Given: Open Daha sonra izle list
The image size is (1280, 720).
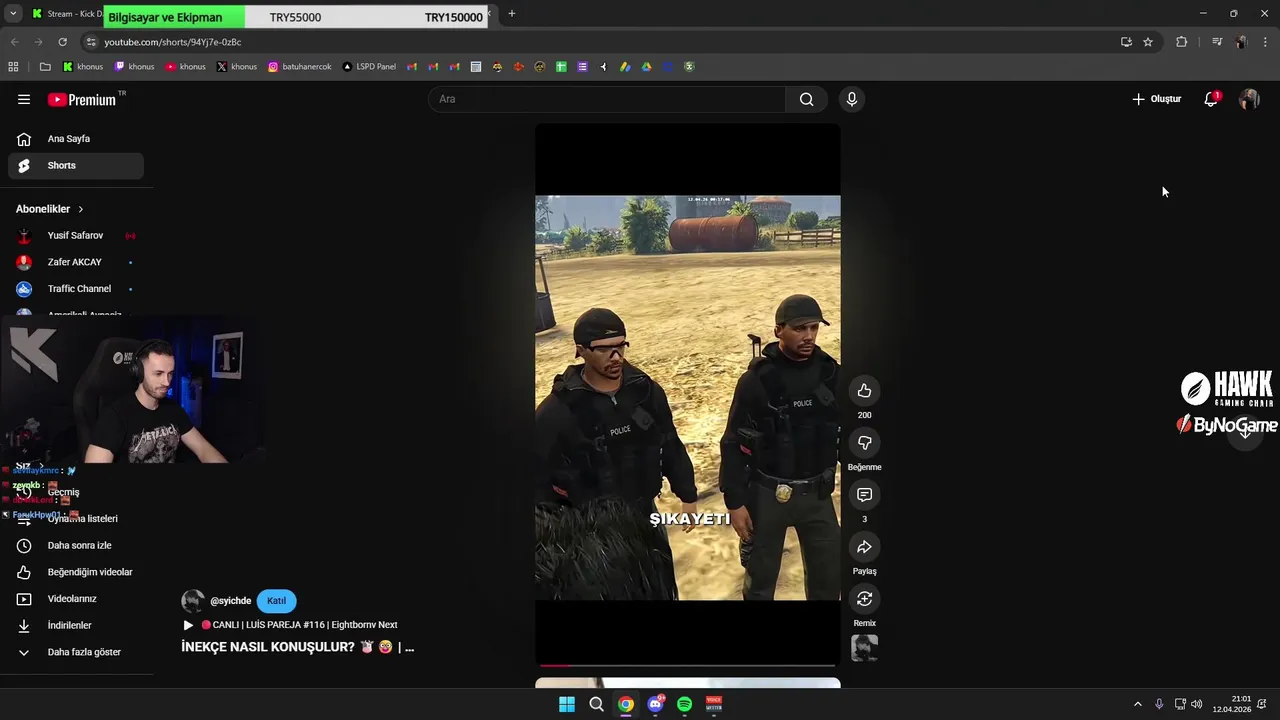Looking at the screenshot, I should click(x=76, y=546).
